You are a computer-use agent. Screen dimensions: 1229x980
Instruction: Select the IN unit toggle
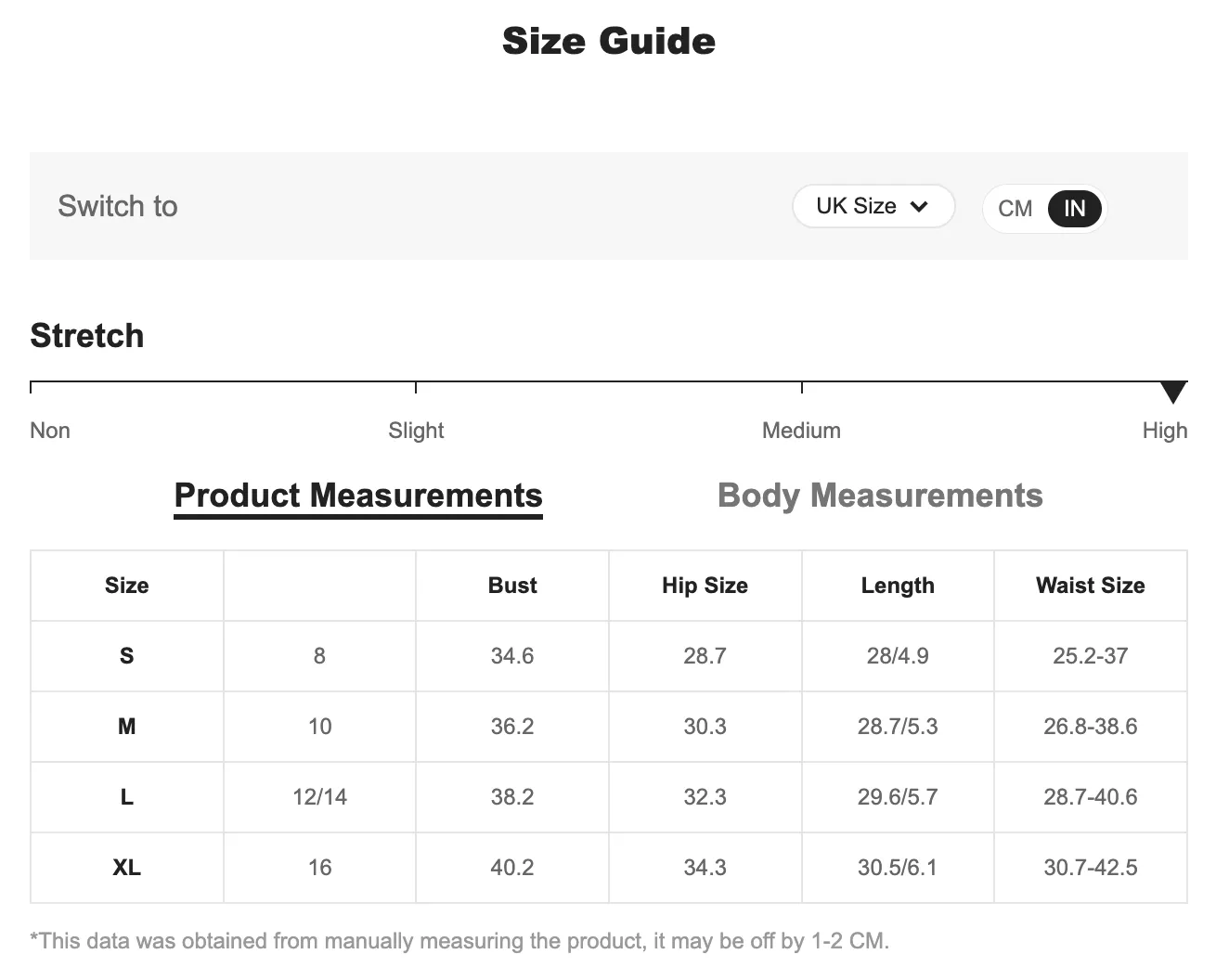(x=1074, y=208)
